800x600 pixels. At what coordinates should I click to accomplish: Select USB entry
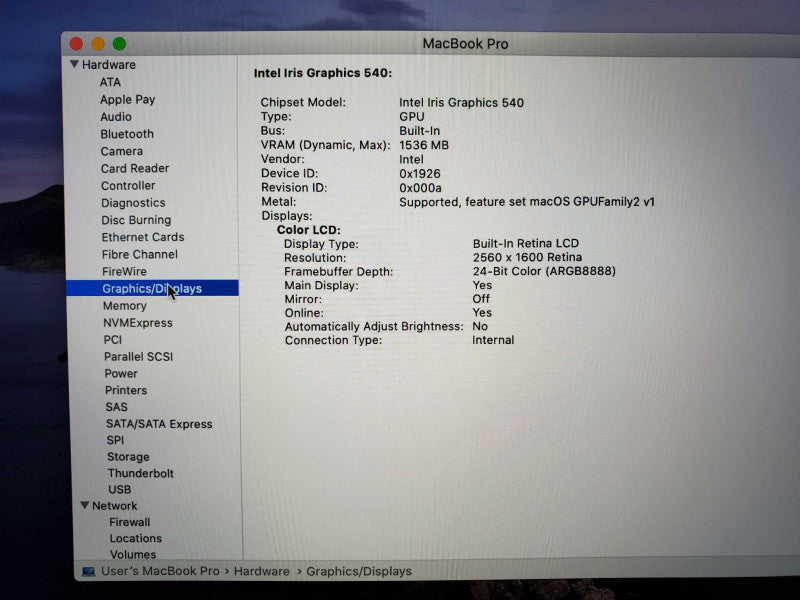point(120,490)
